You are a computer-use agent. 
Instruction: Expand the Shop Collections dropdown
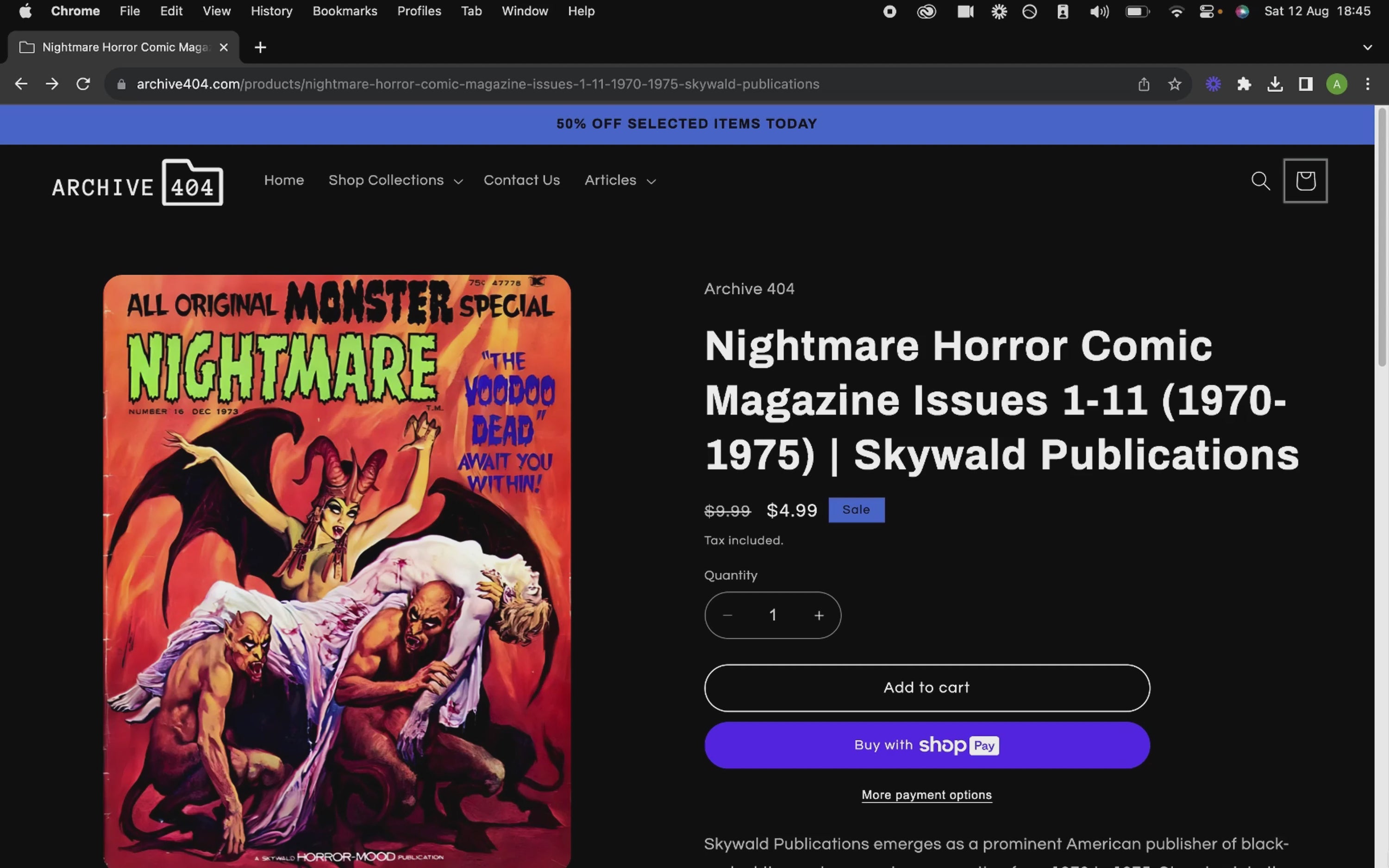[395, 180]
